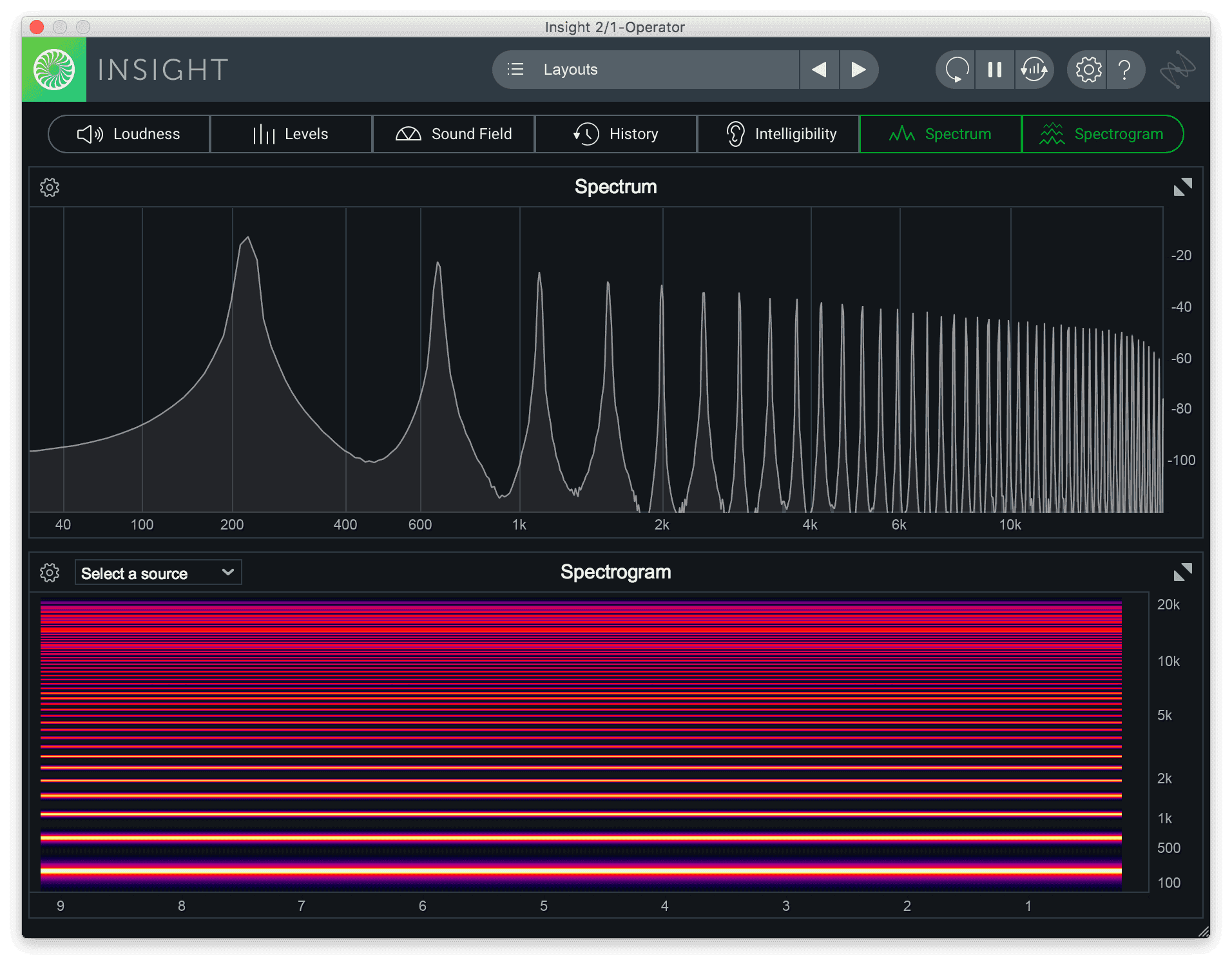
Task: Click the spectrum peak near 200 Hz
Action: coord(247,240)
